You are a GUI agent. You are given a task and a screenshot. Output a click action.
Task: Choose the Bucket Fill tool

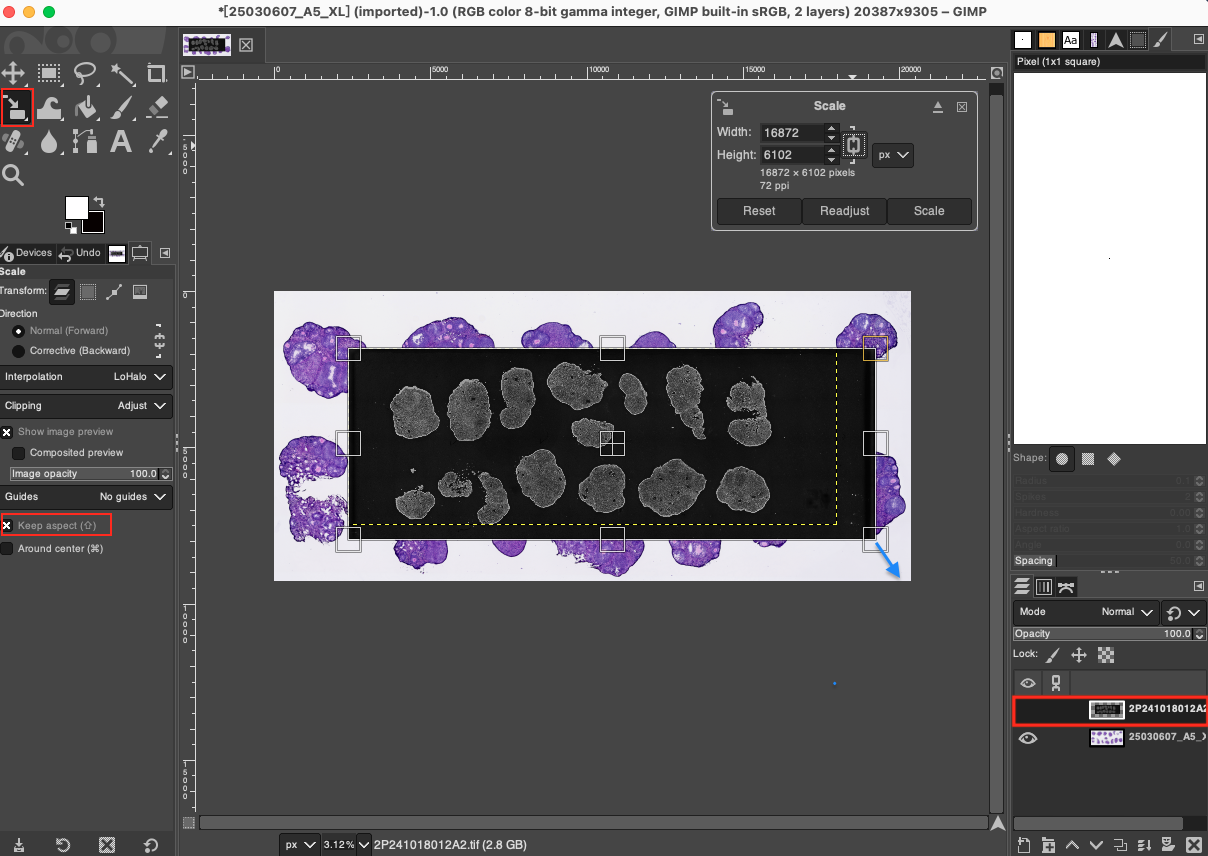[85, 108]
